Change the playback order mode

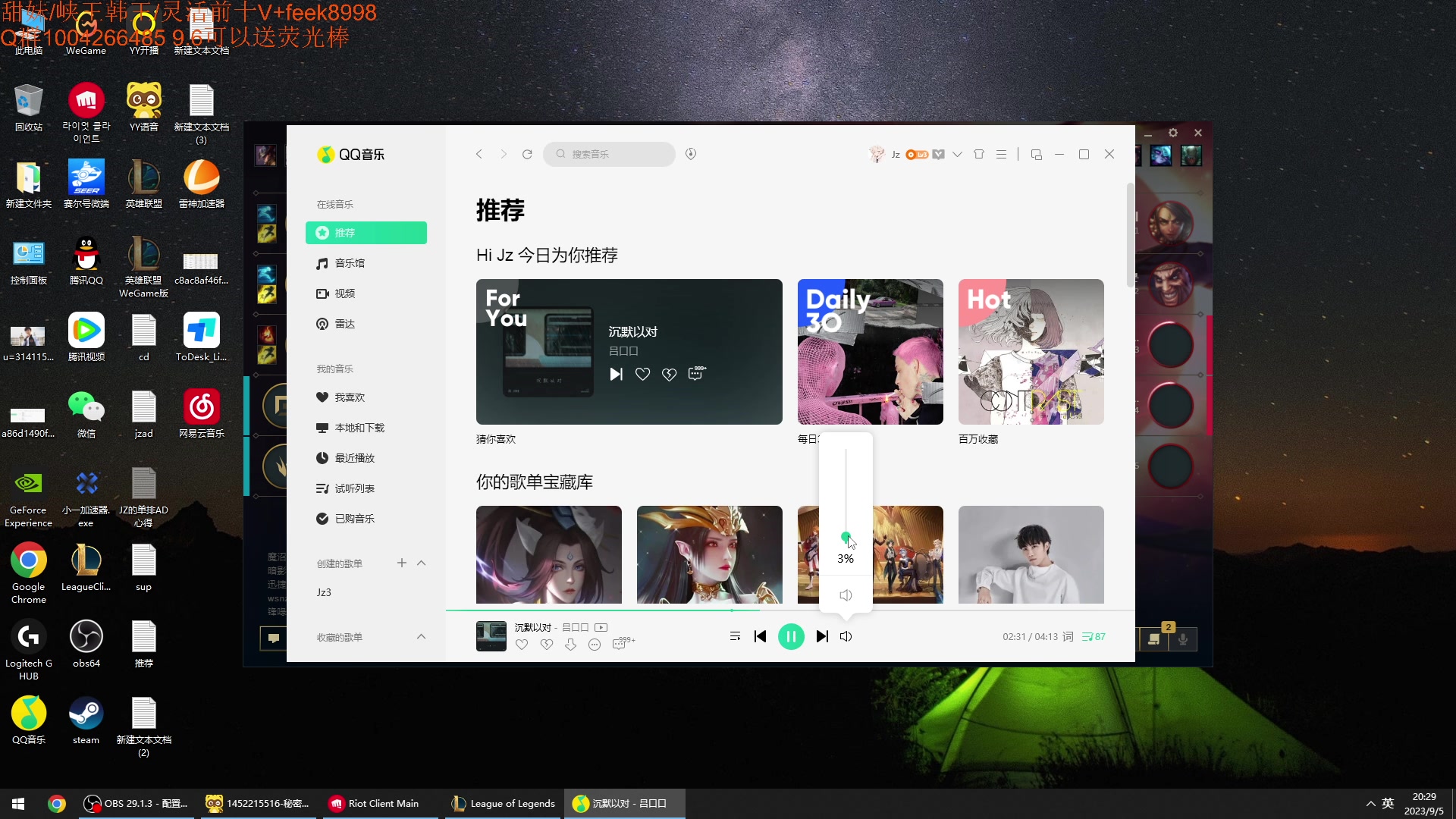[x=735, y=636]
